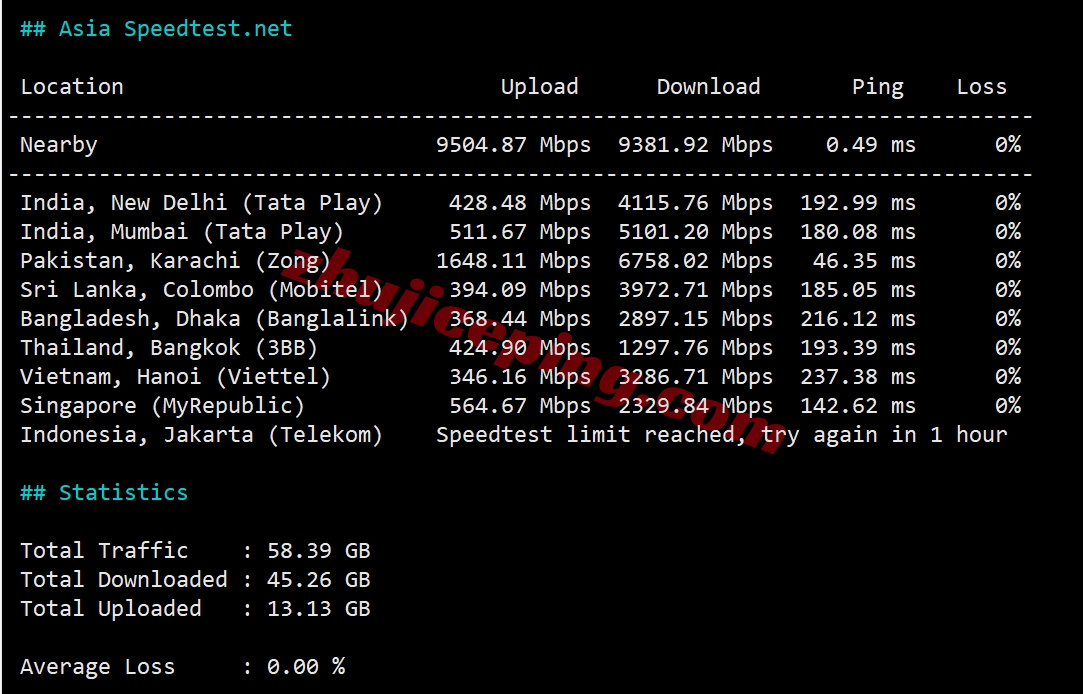The width and height of the screenshot is (1083, 694).
Task: Click the Vietnam, Hanoi (Viettel) entry
Action: (175, 377)
